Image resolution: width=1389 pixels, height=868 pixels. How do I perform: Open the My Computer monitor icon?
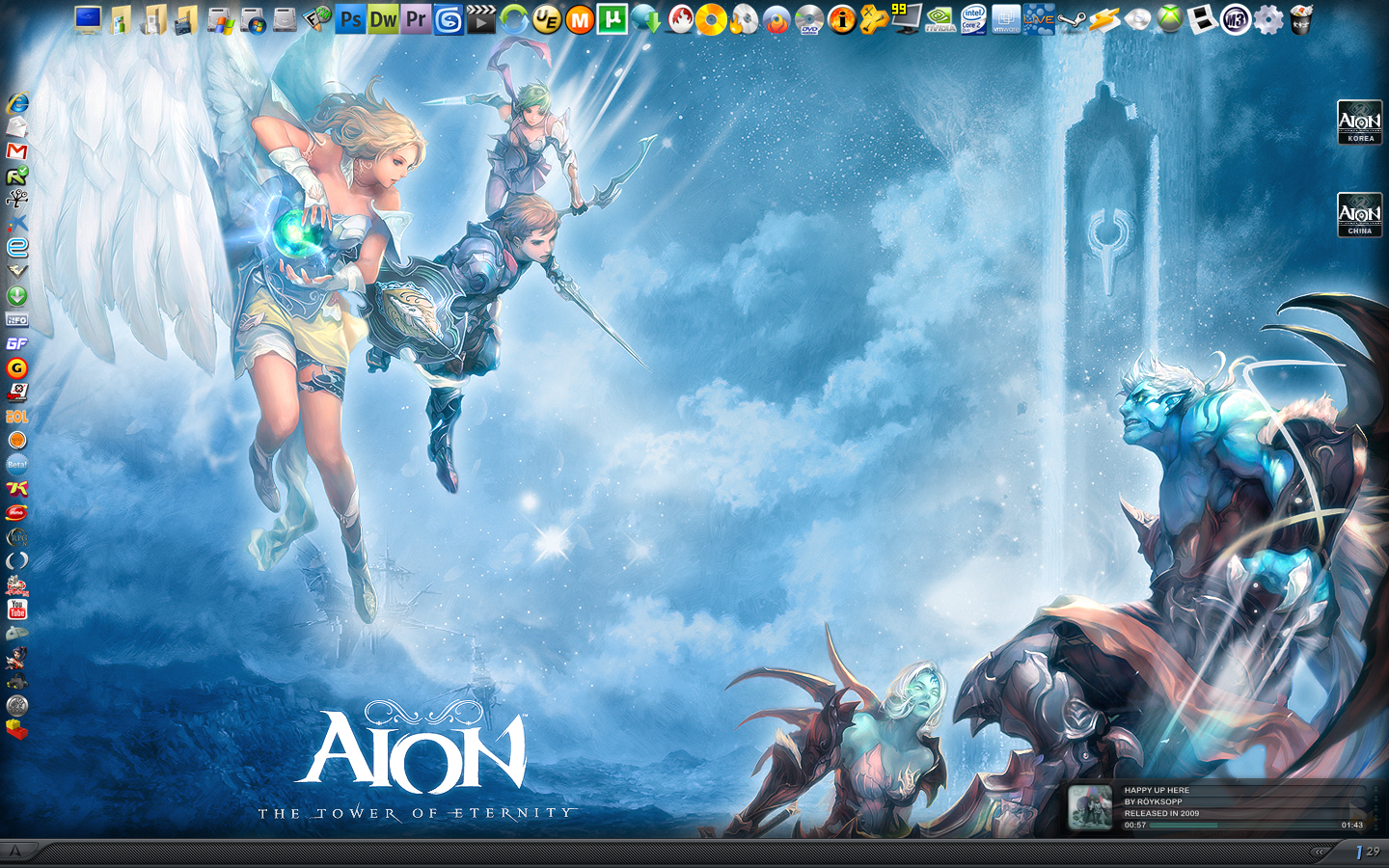pos(88,19)
